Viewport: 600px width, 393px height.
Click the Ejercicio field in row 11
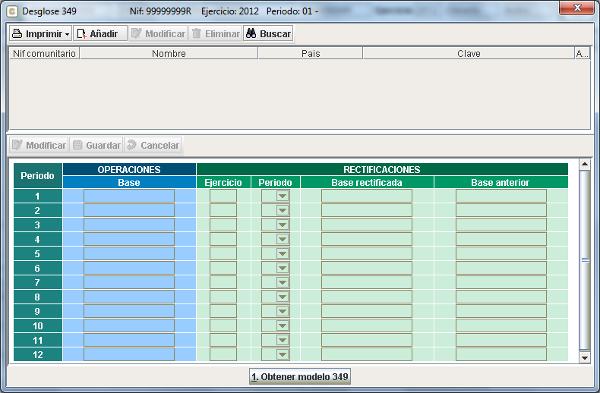[223, 340]
